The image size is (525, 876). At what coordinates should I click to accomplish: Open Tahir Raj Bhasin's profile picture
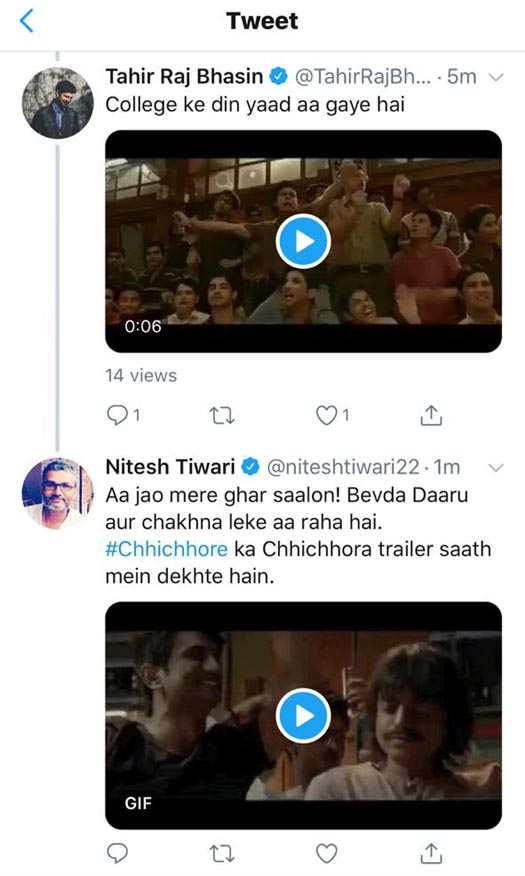click(58, 103)
